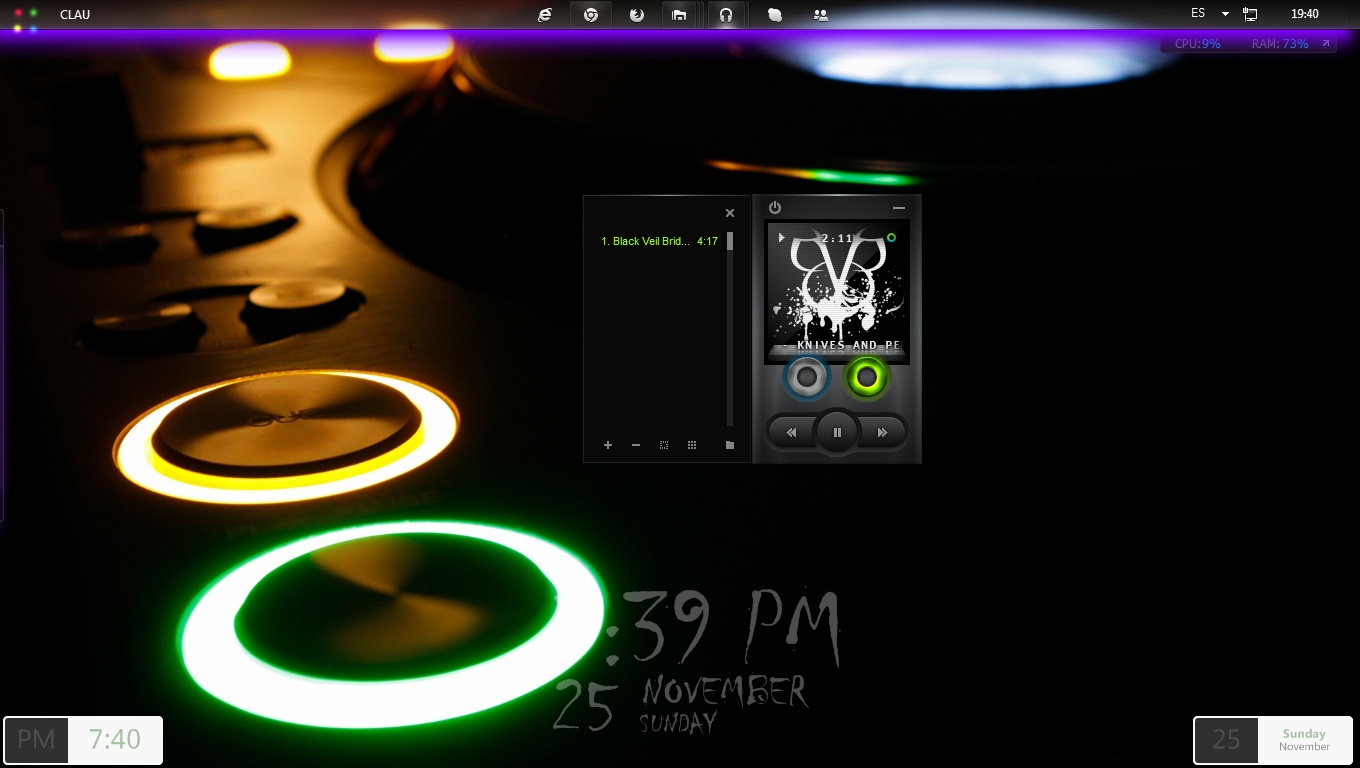Viewport: 1360px width, 768px height.
Task: Click the 19:40 system clock
Action: 1304,14
